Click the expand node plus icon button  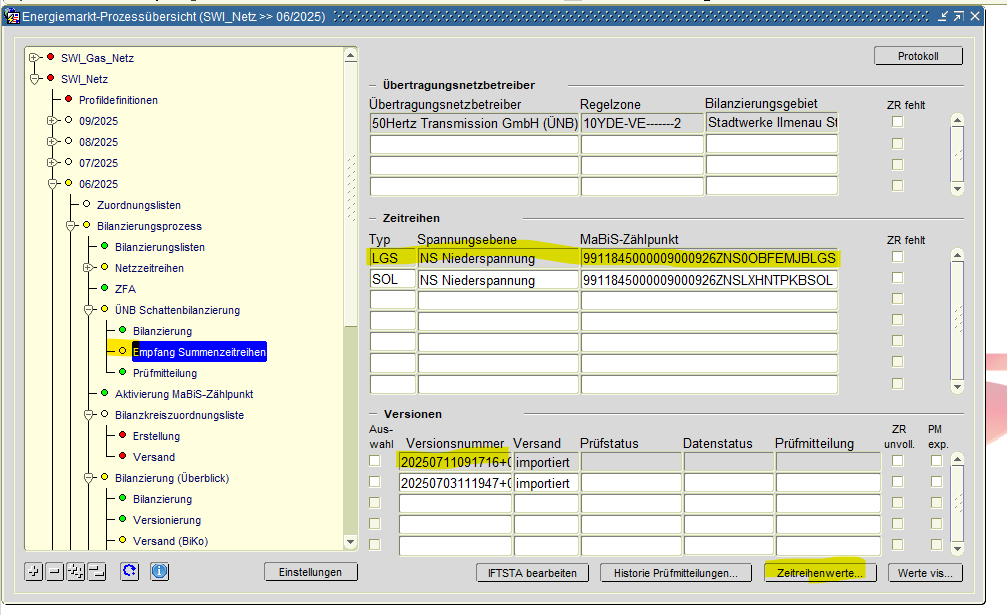34,572
